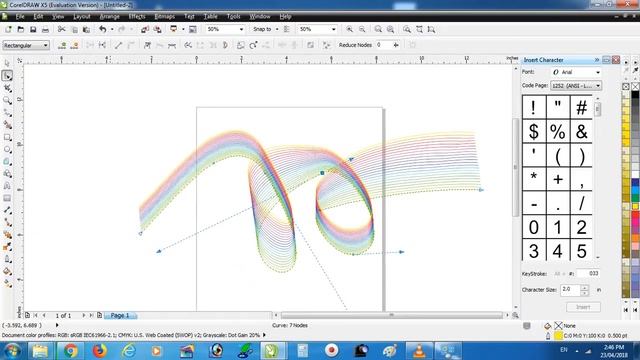640x360 pixels.
Task: Select the Fill tool in toolbox
Action: (7, 271)
